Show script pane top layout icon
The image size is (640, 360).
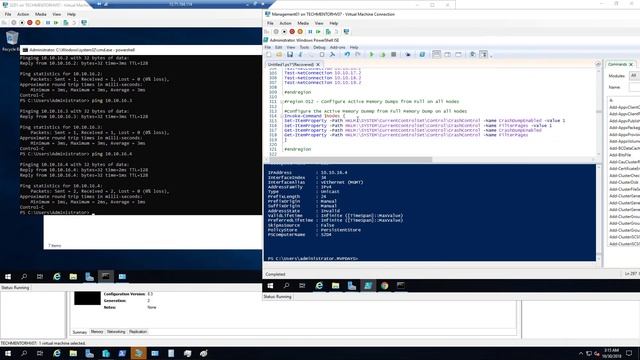coord(436,54)
